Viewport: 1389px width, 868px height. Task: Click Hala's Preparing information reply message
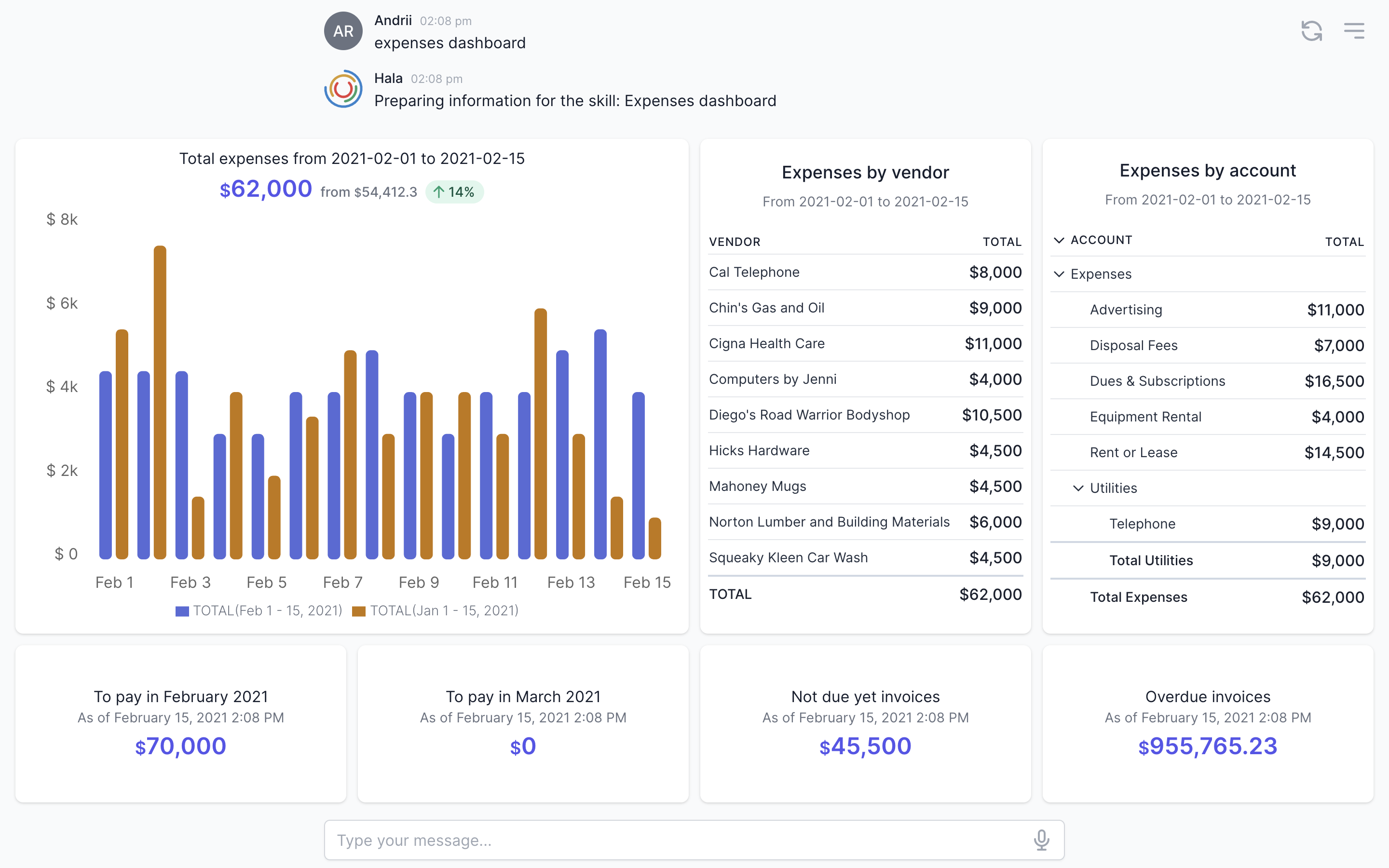pos(575,101)
